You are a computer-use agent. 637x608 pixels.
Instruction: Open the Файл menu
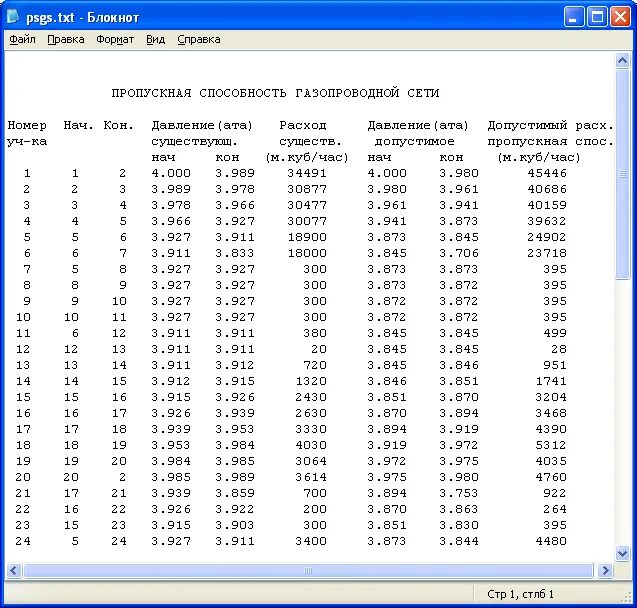[x=22, y=39]
